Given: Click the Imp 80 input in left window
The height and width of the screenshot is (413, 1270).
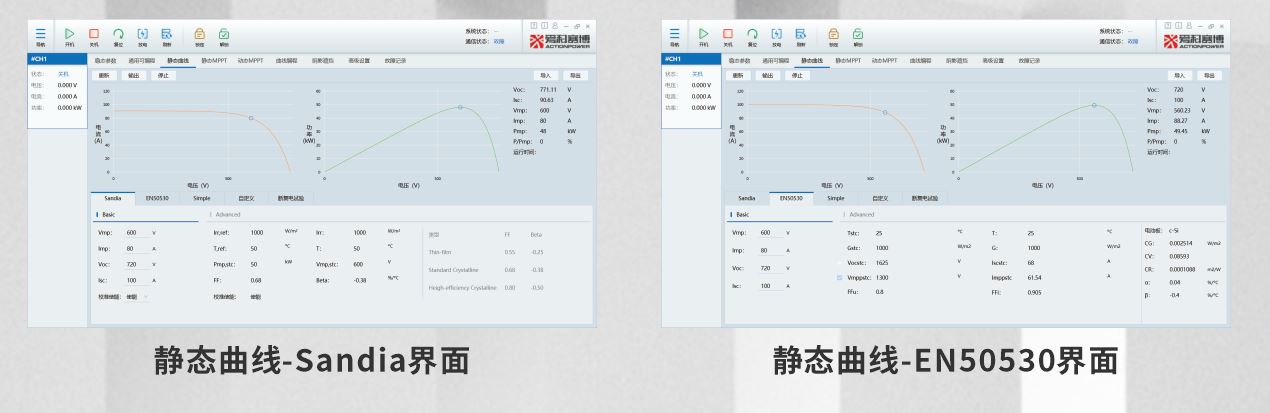Looking at the screenshot, I should coord(137,250).
